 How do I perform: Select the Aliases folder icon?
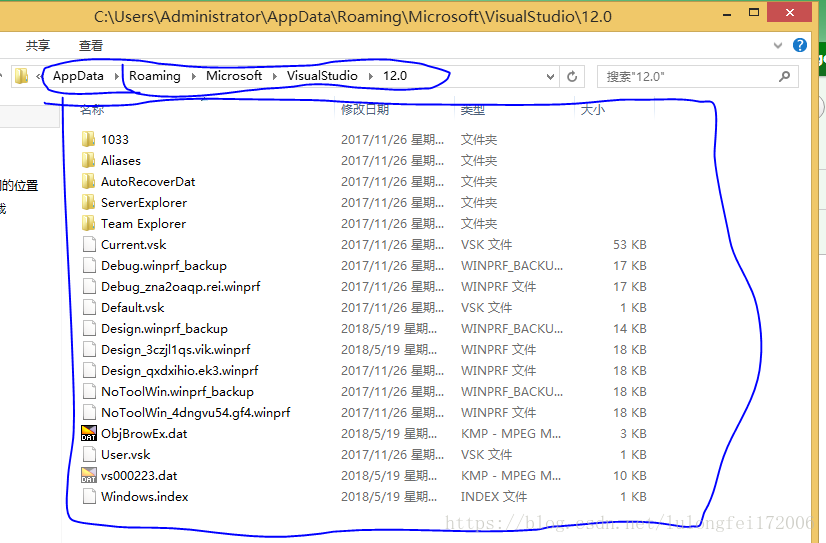pos(88,161)
